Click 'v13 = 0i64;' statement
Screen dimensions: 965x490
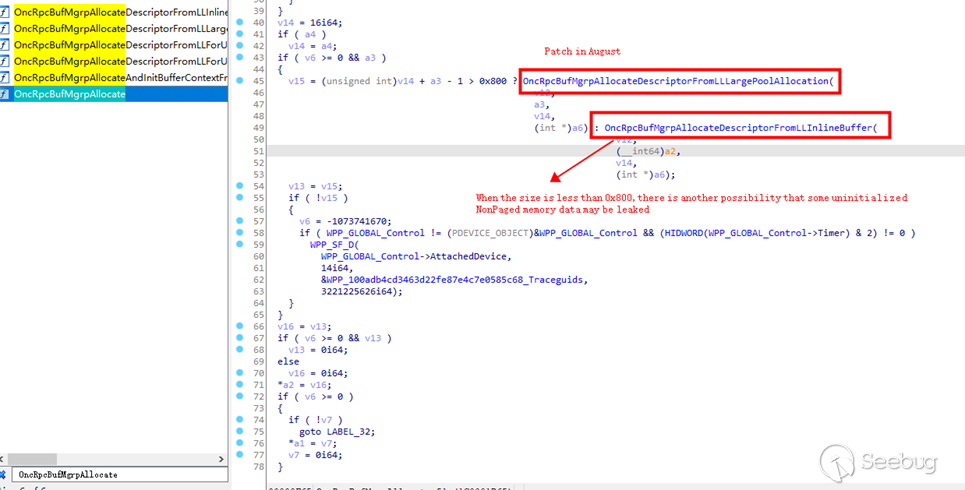point(318,350)
